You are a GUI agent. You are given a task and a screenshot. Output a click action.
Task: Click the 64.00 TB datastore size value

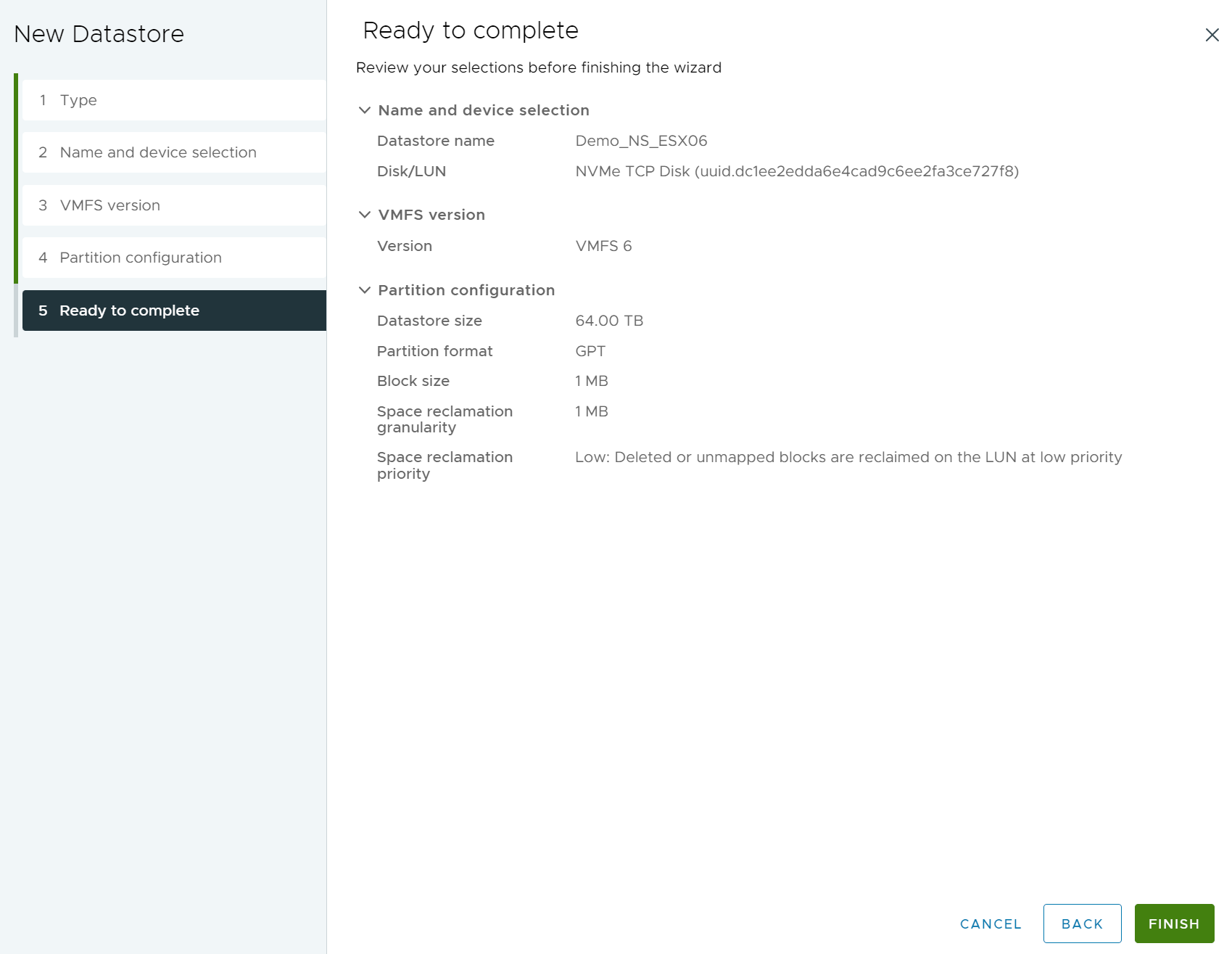click(609, 321)
